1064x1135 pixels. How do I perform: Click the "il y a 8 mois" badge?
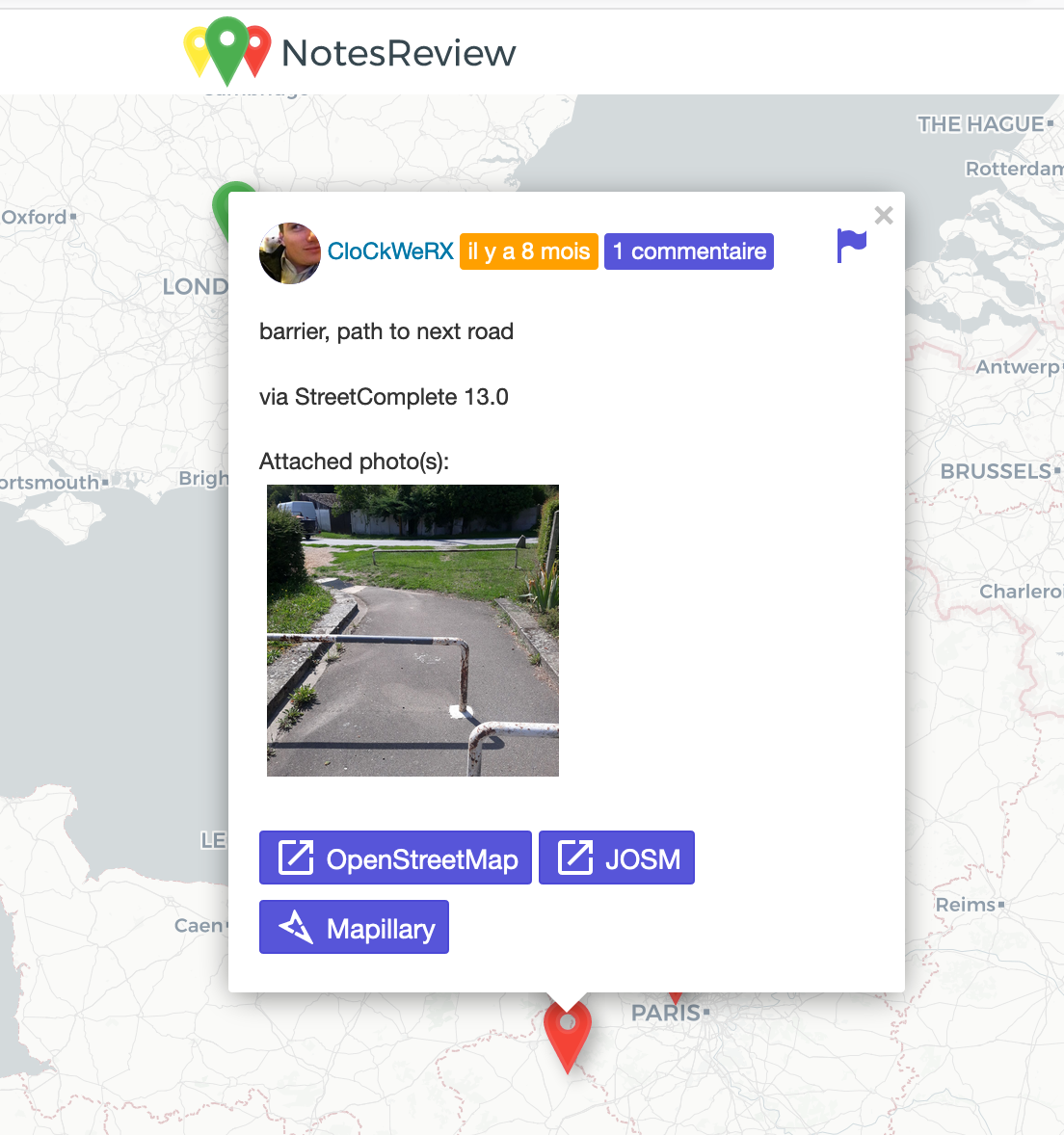(x=528, y=251)
